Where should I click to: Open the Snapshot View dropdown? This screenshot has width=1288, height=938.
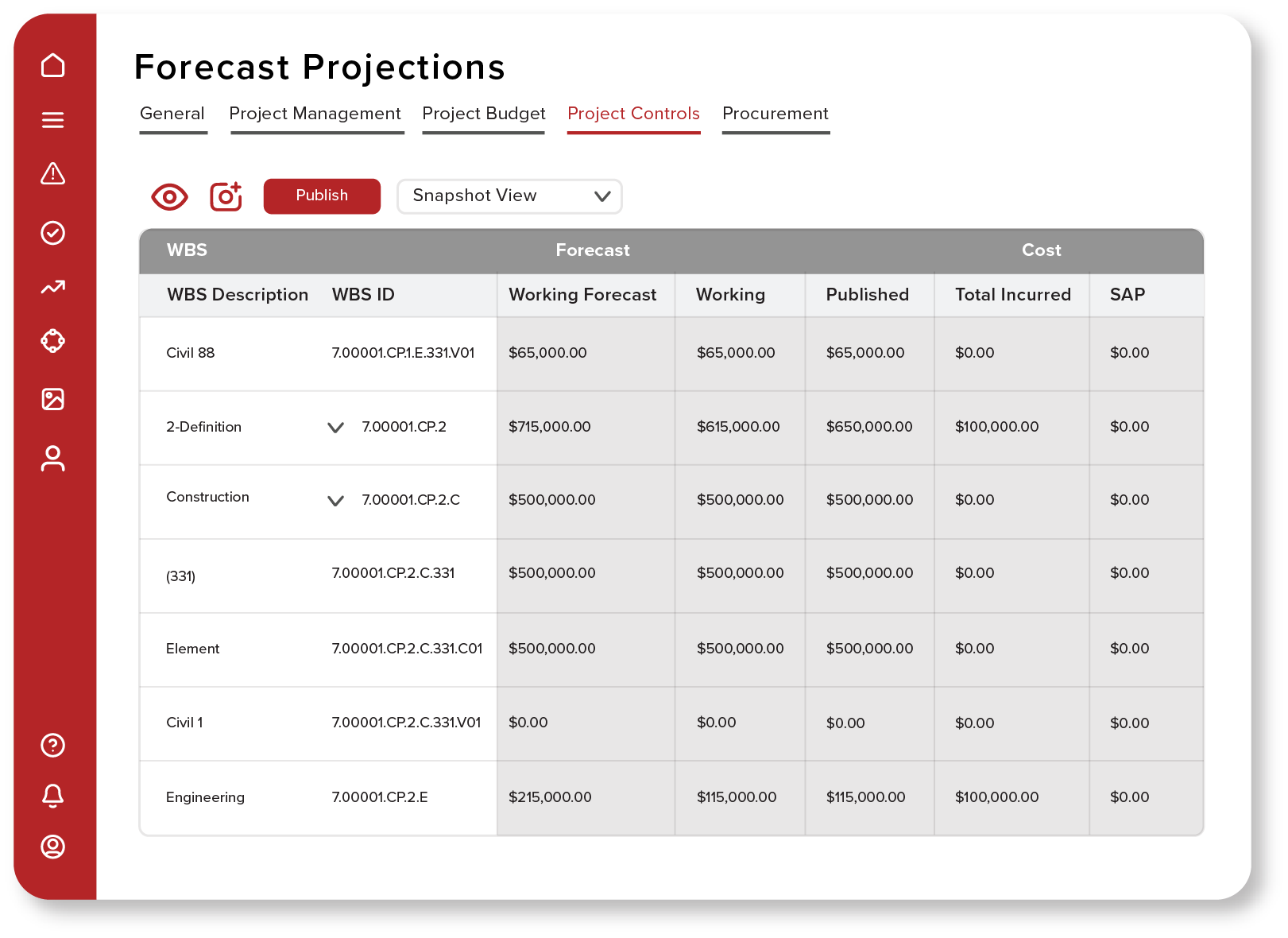click(x=509, y=196)
